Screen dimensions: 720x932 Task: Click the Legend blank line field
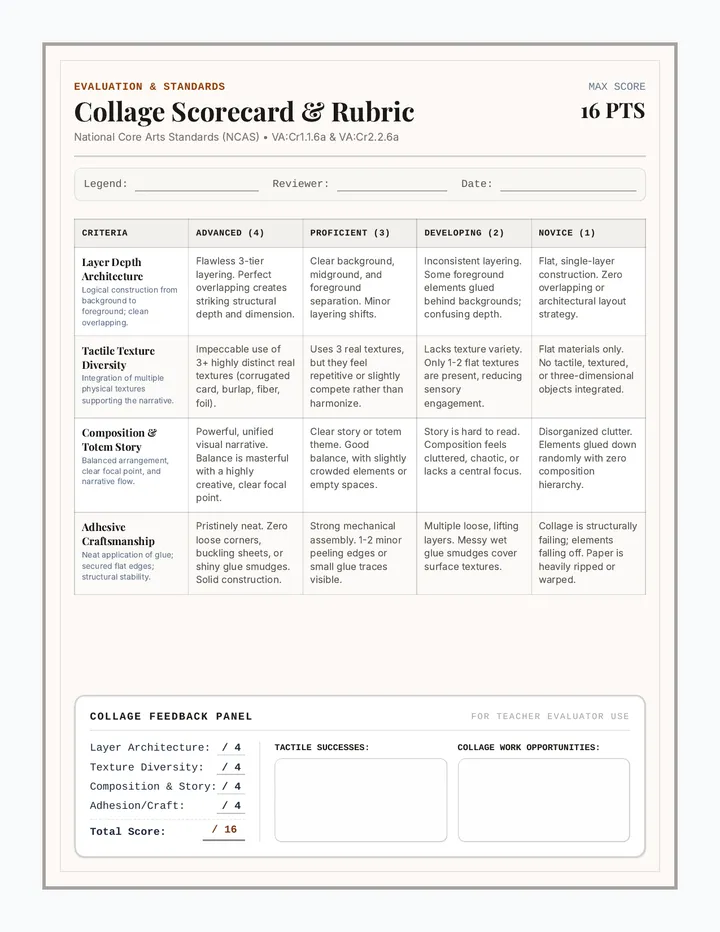tap(197, 185)
